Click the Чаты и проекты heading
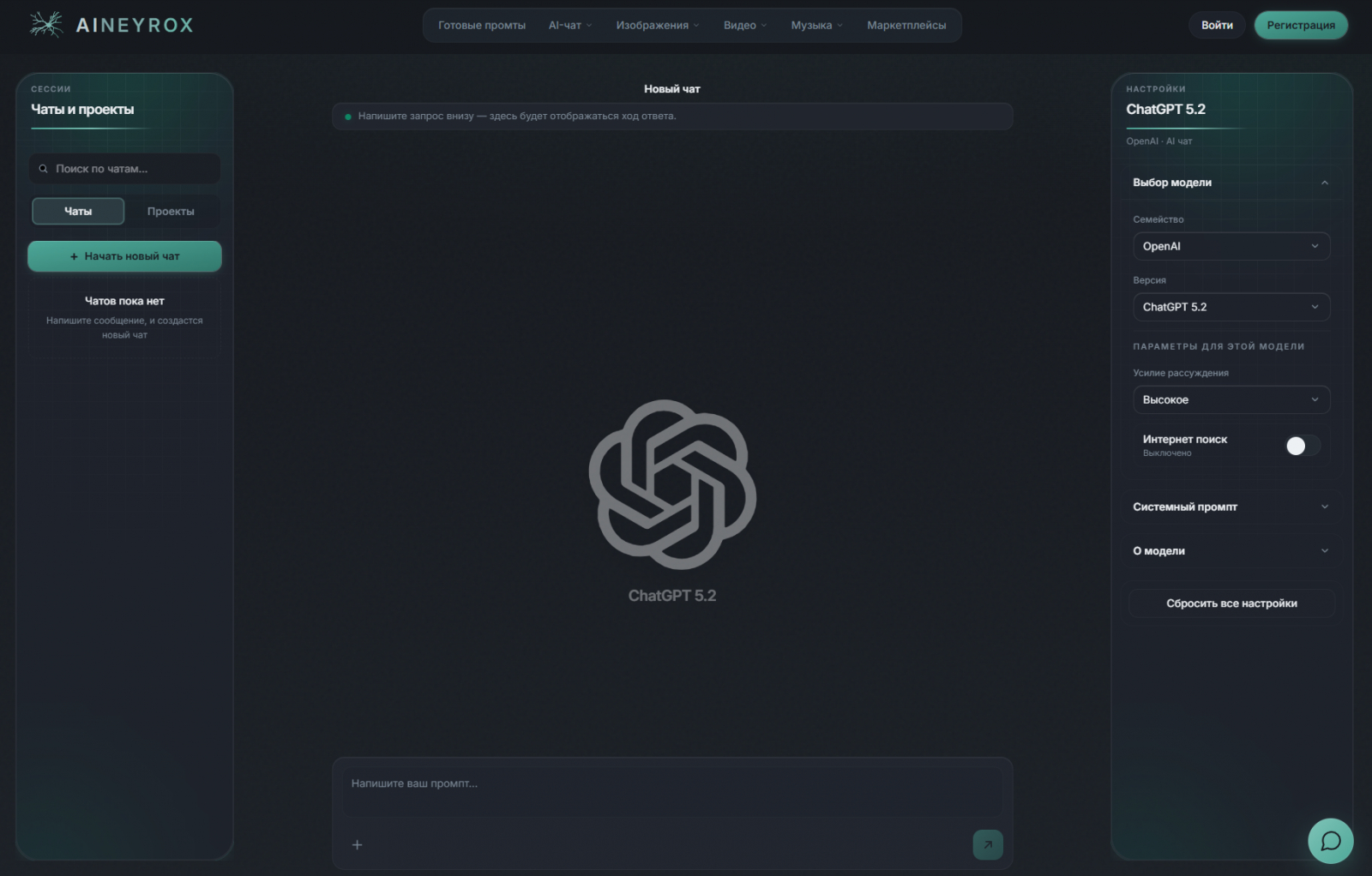 coord(82,110)
